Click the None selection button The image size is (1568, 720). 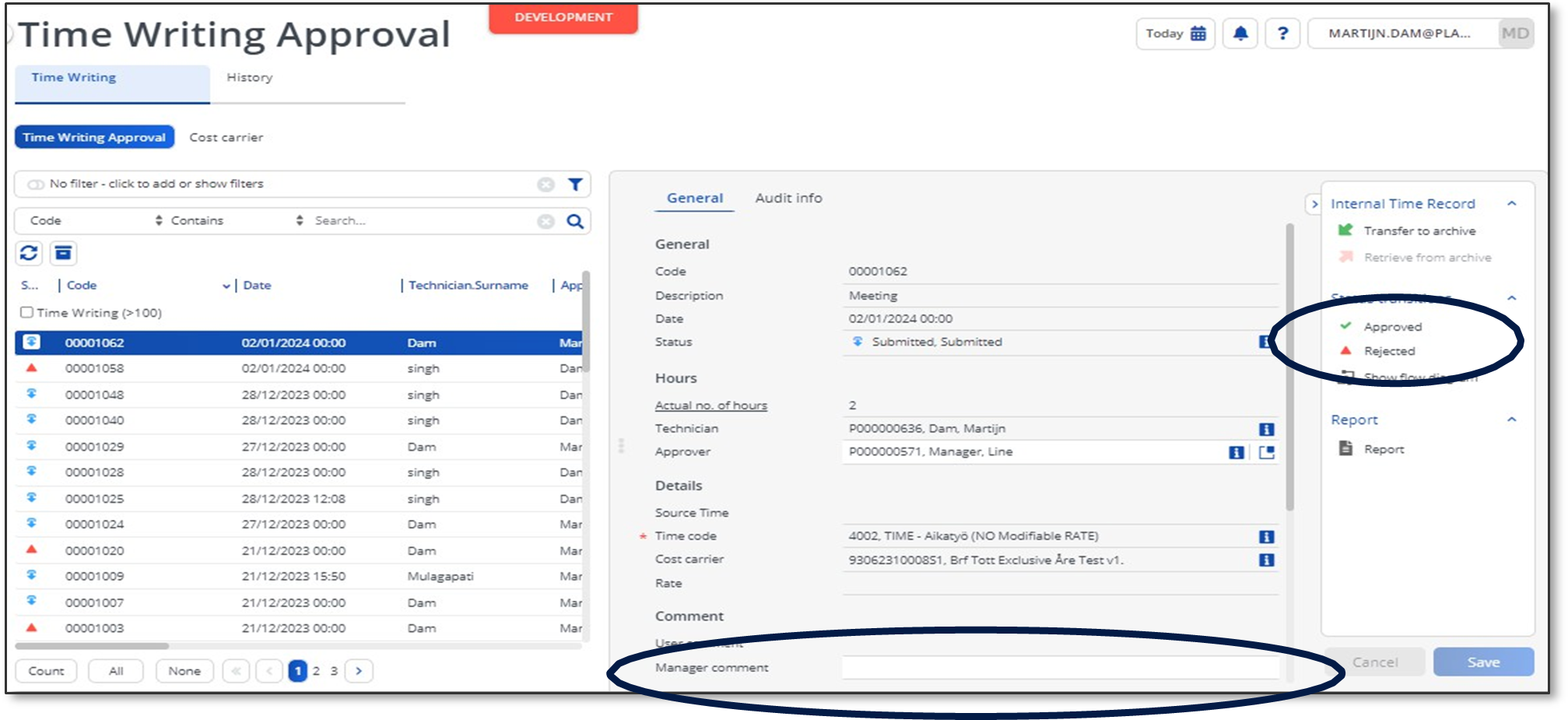pyautogui.click(x=184, y=671)
